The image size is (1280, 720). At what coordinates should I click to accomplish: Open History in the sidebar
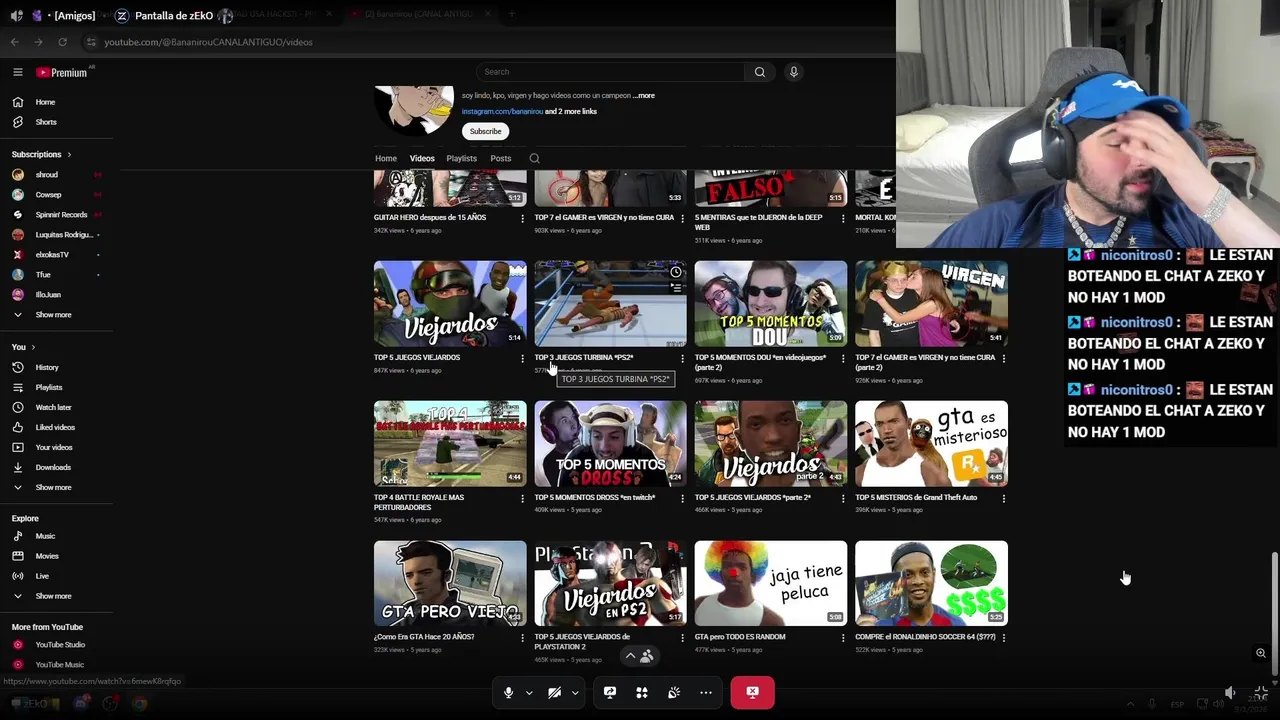tap(47, 367)
